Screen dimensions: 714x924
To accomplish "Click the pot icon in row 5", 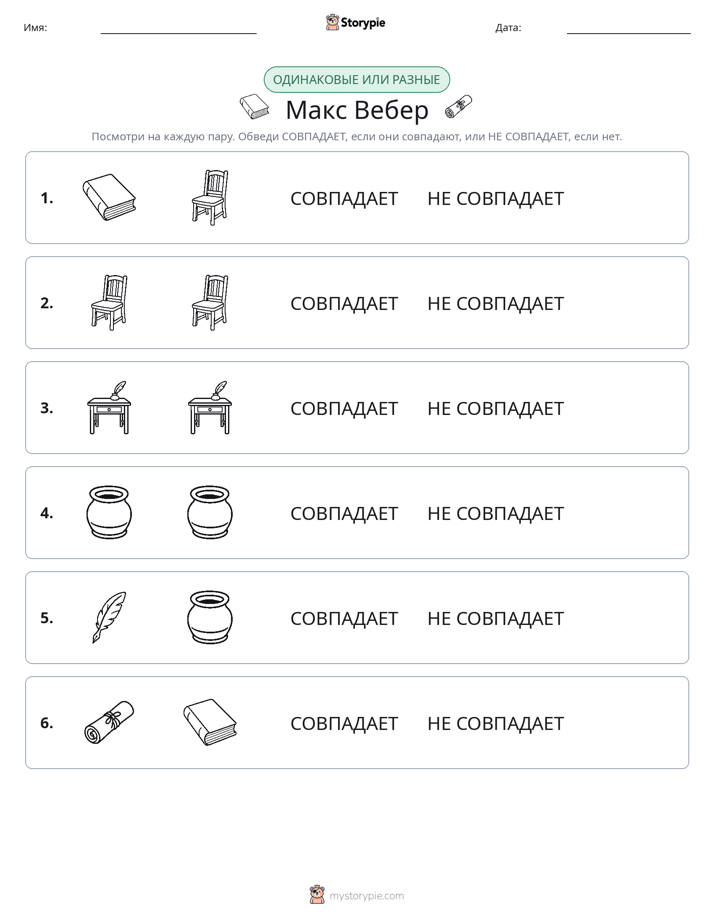I will pyautogui.click(x=210, y=617).
